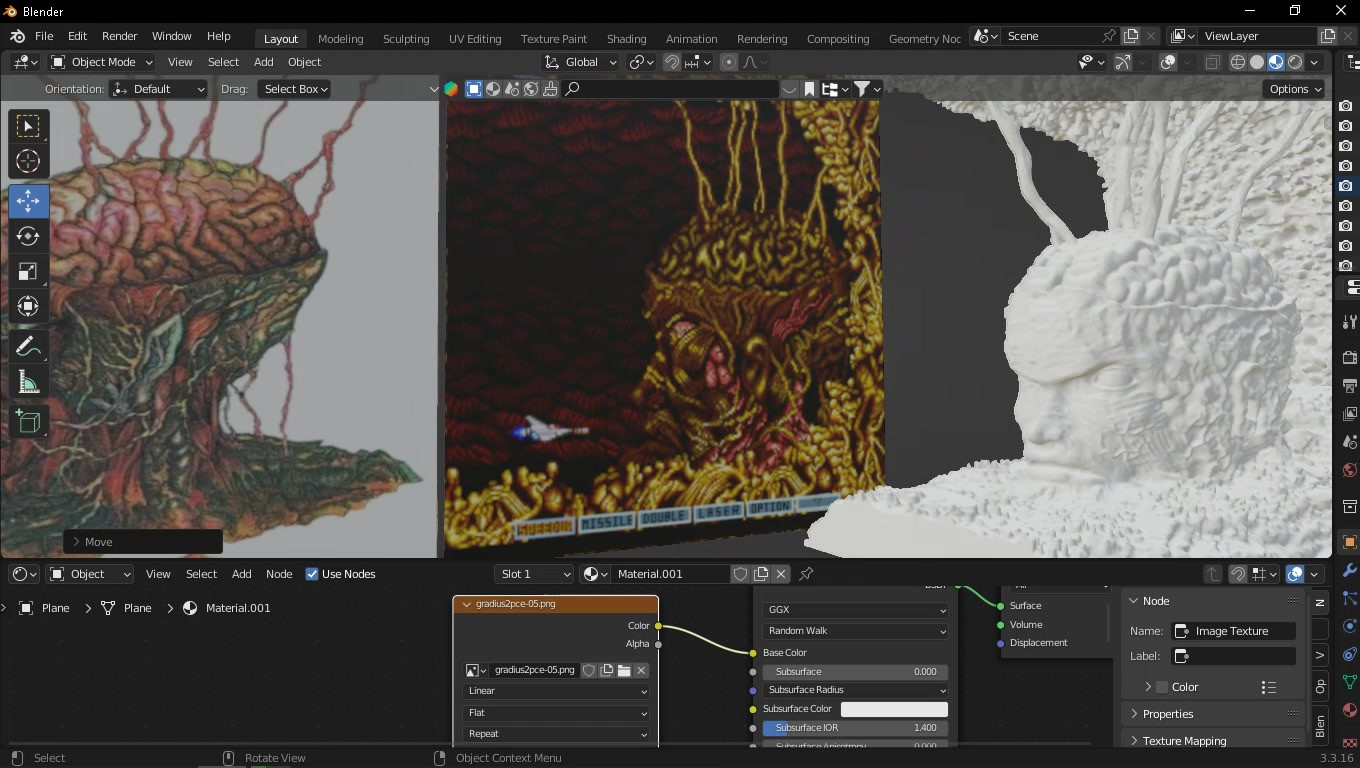
Task: Open the Material properties tab
Action: point(1349,710)
